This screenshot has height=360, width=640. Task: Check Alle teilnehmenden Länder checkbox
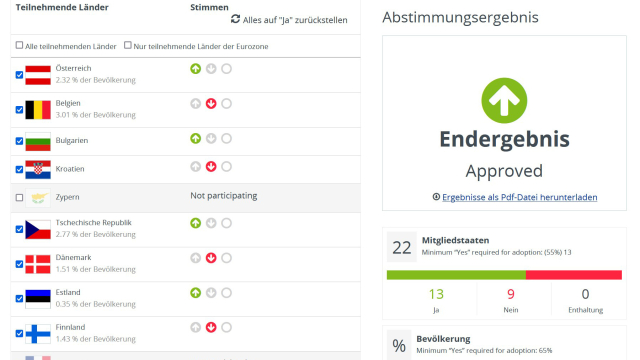pyautogui.click(x=19, y=45)
